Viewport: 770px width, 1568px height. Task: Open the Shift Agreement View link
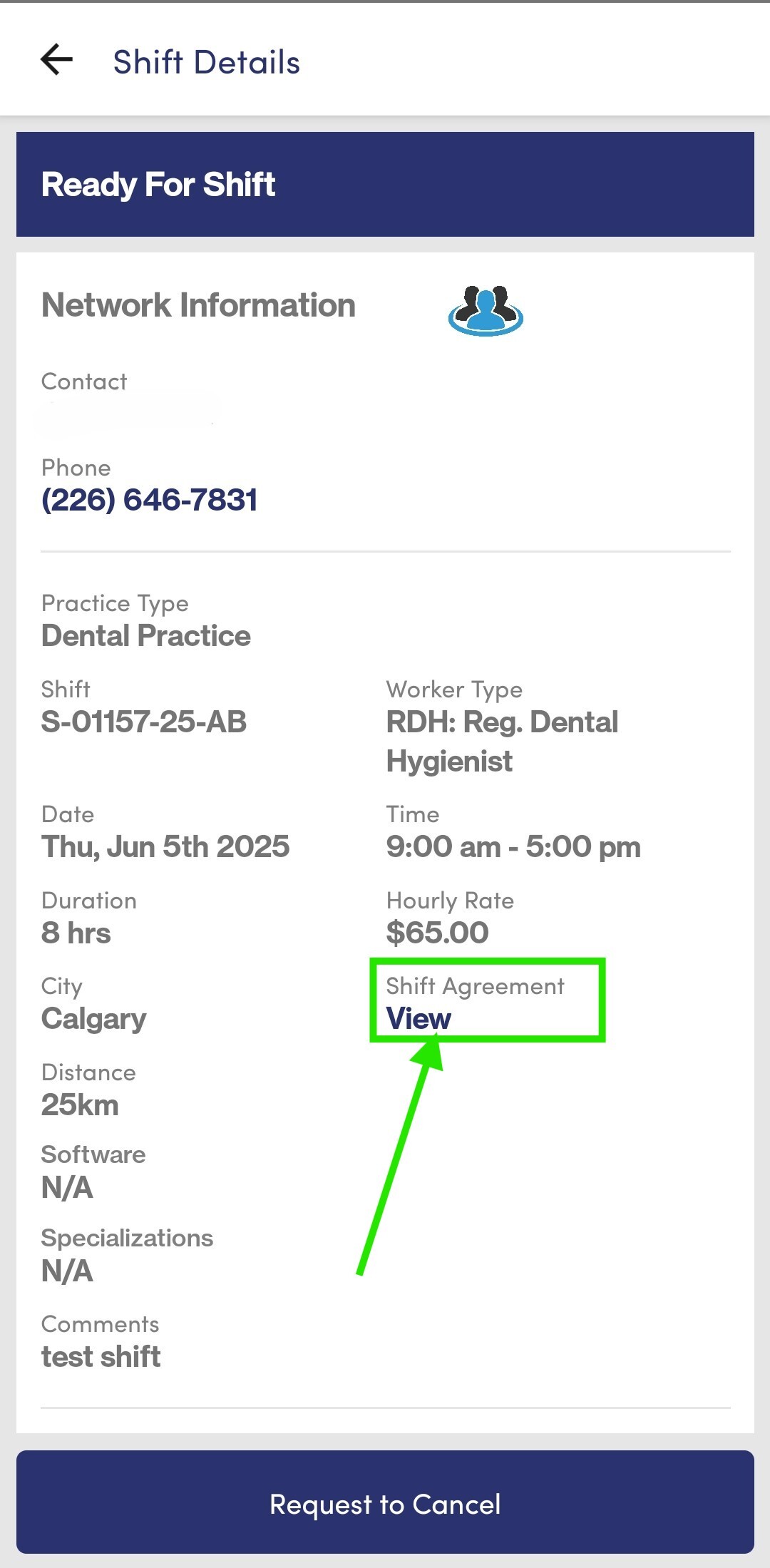pos(419,1018)
